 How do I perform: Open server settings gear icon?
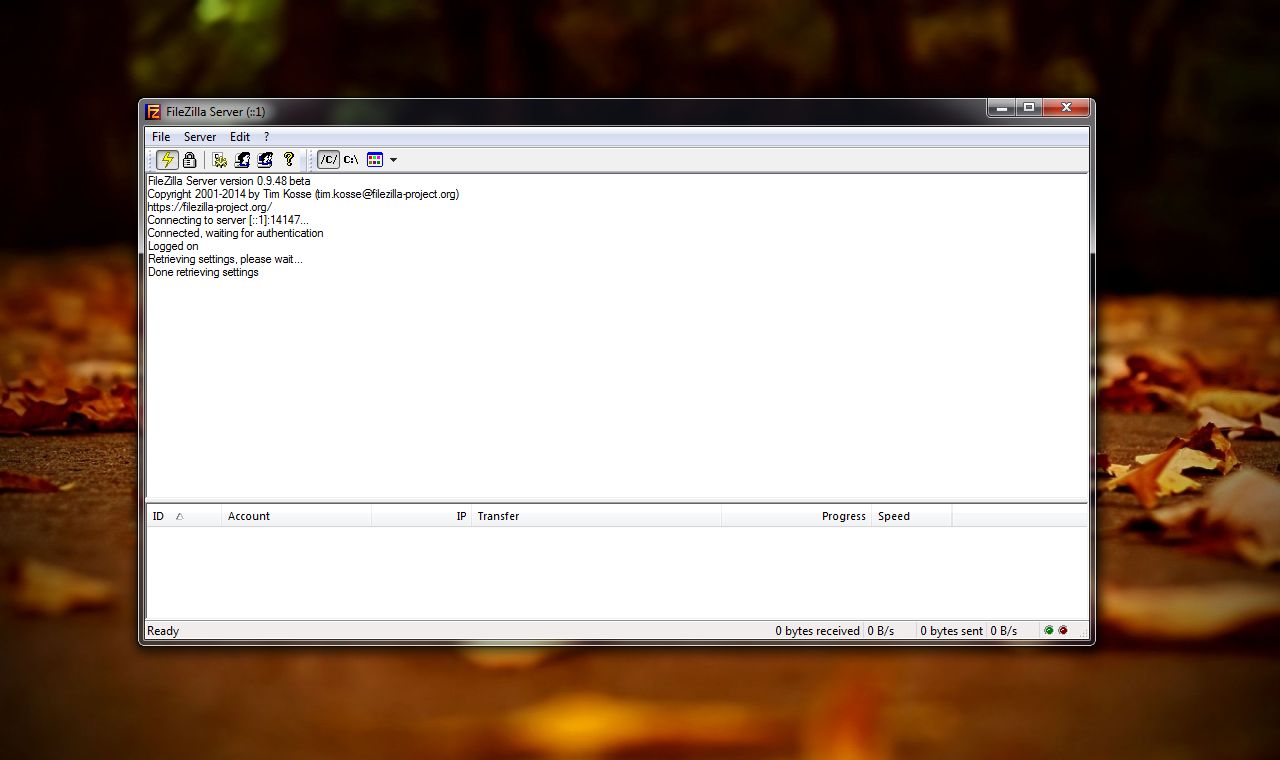tap(219, 160)
